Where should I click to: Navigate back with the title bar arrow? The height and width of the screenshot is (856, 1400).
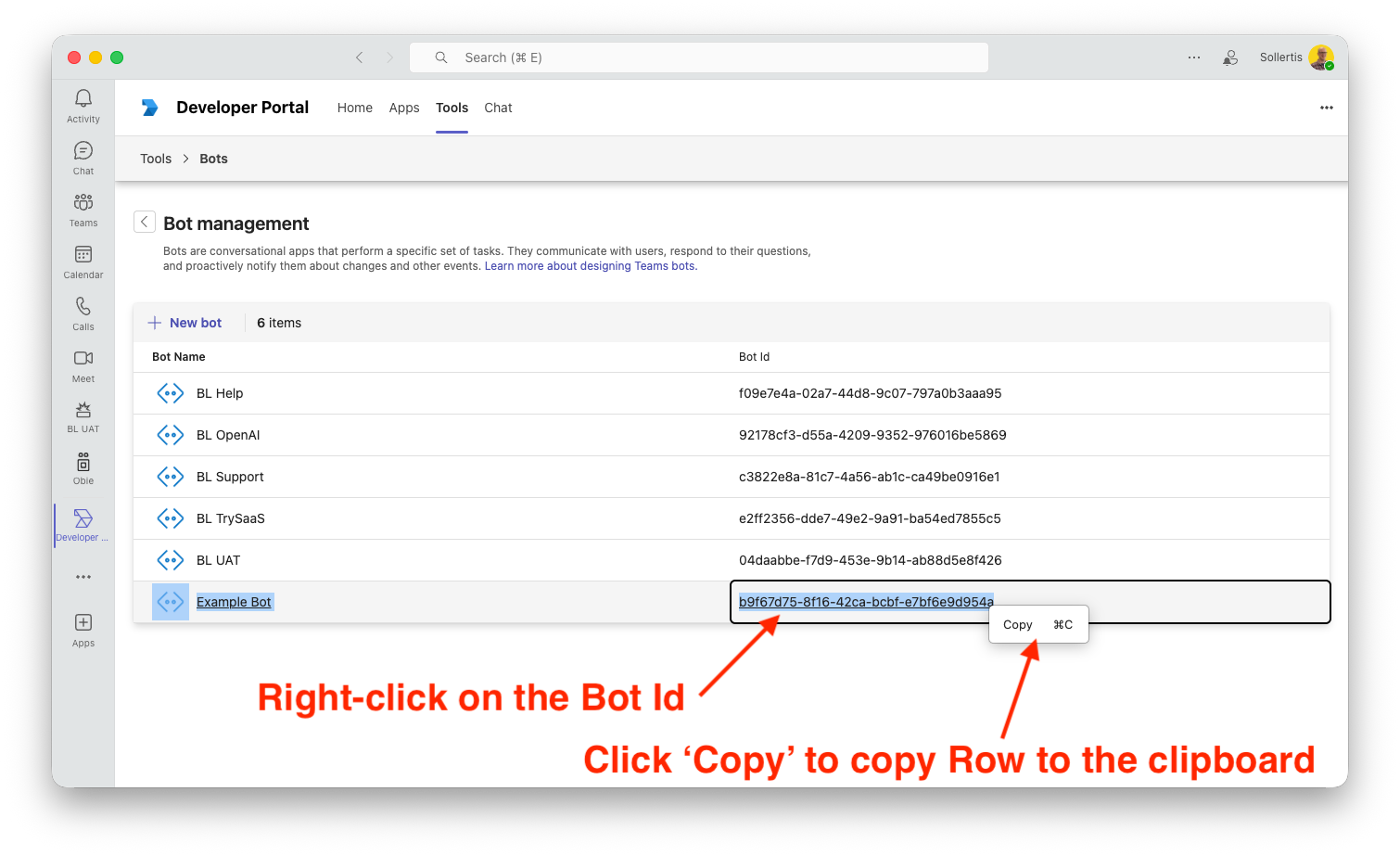pos(360,57)
